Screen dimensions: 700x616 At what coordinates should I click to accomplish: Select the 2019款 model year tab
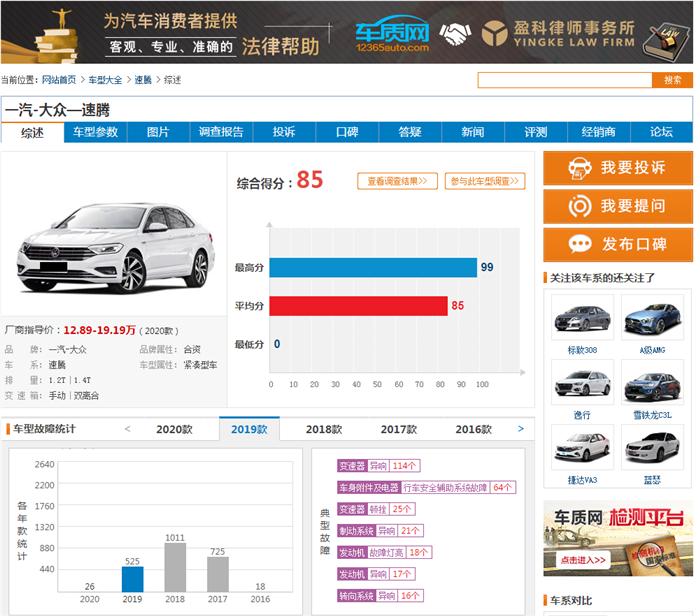pyautogui.click(x=249, y=429)
